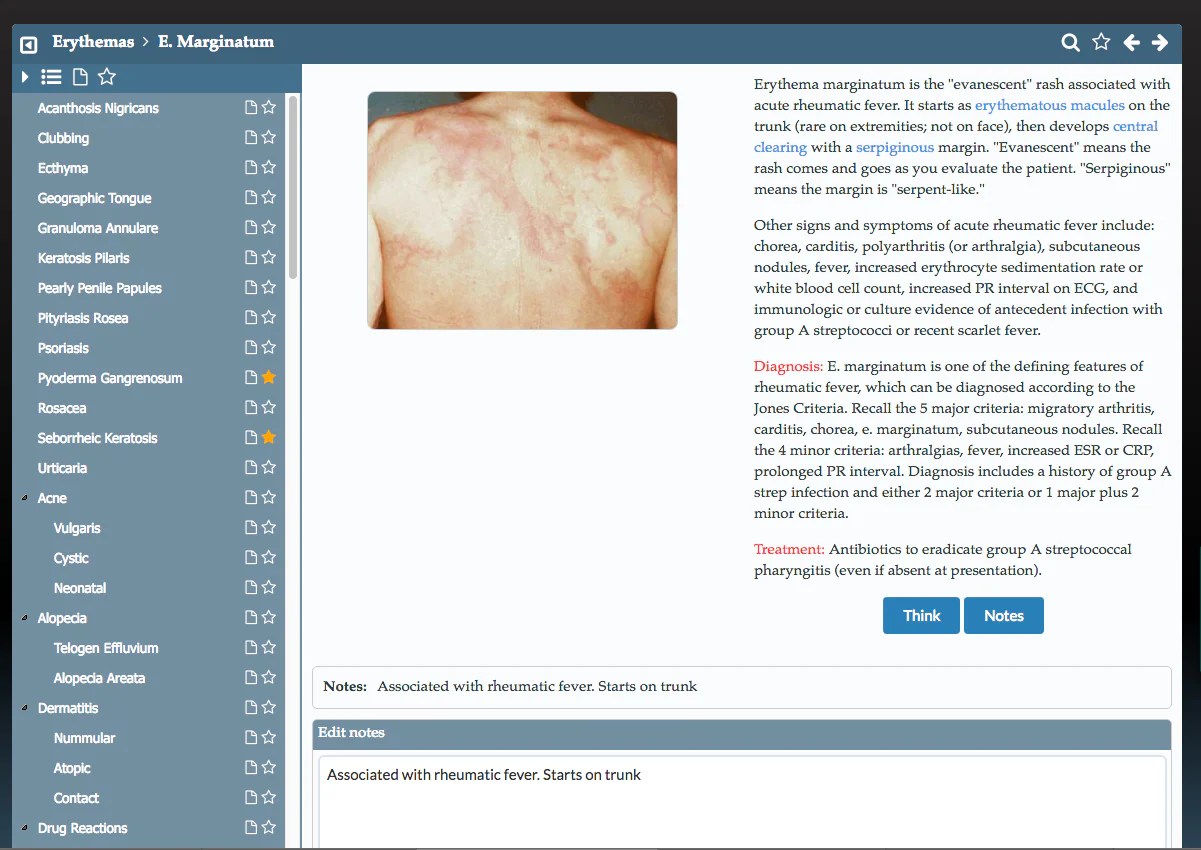Open the Rosacea topic
This screenshot has width=1201, height=850.
click(62, 408)
